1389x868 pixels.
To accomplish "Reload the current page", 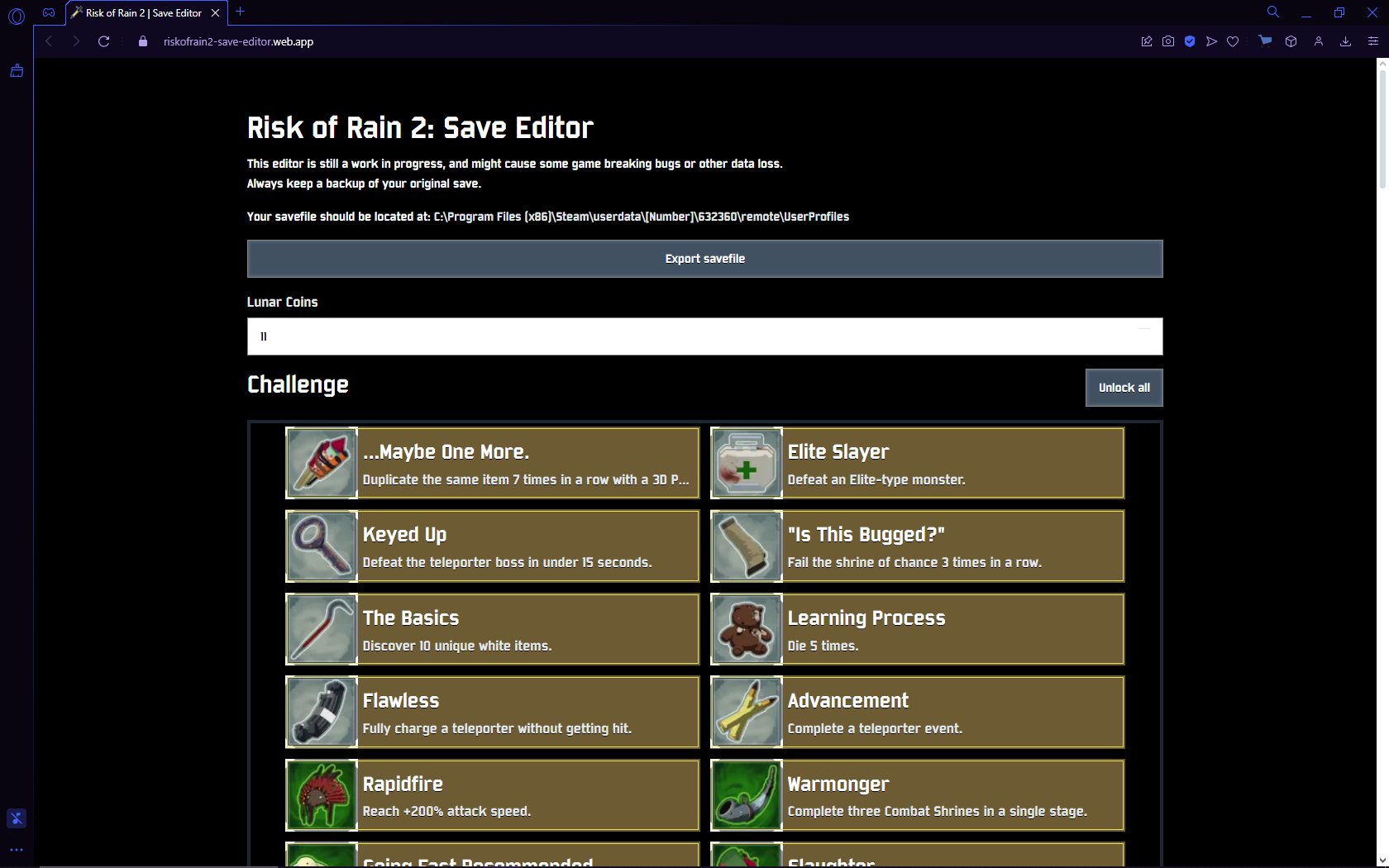I will (103, 41).
